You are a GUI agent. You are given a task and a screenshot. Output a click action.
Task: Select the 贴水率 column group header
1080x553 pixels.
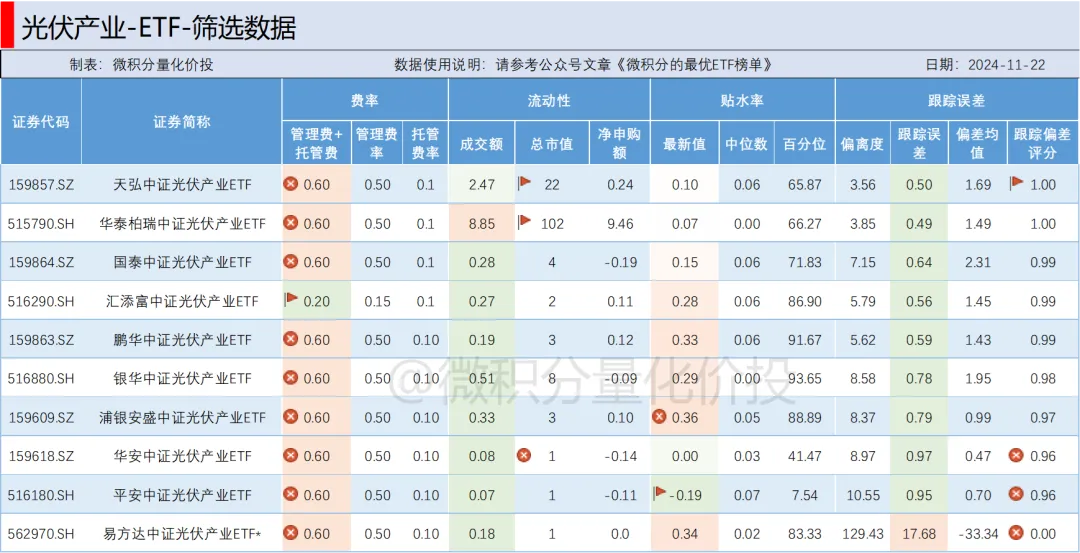click(742, 101)
